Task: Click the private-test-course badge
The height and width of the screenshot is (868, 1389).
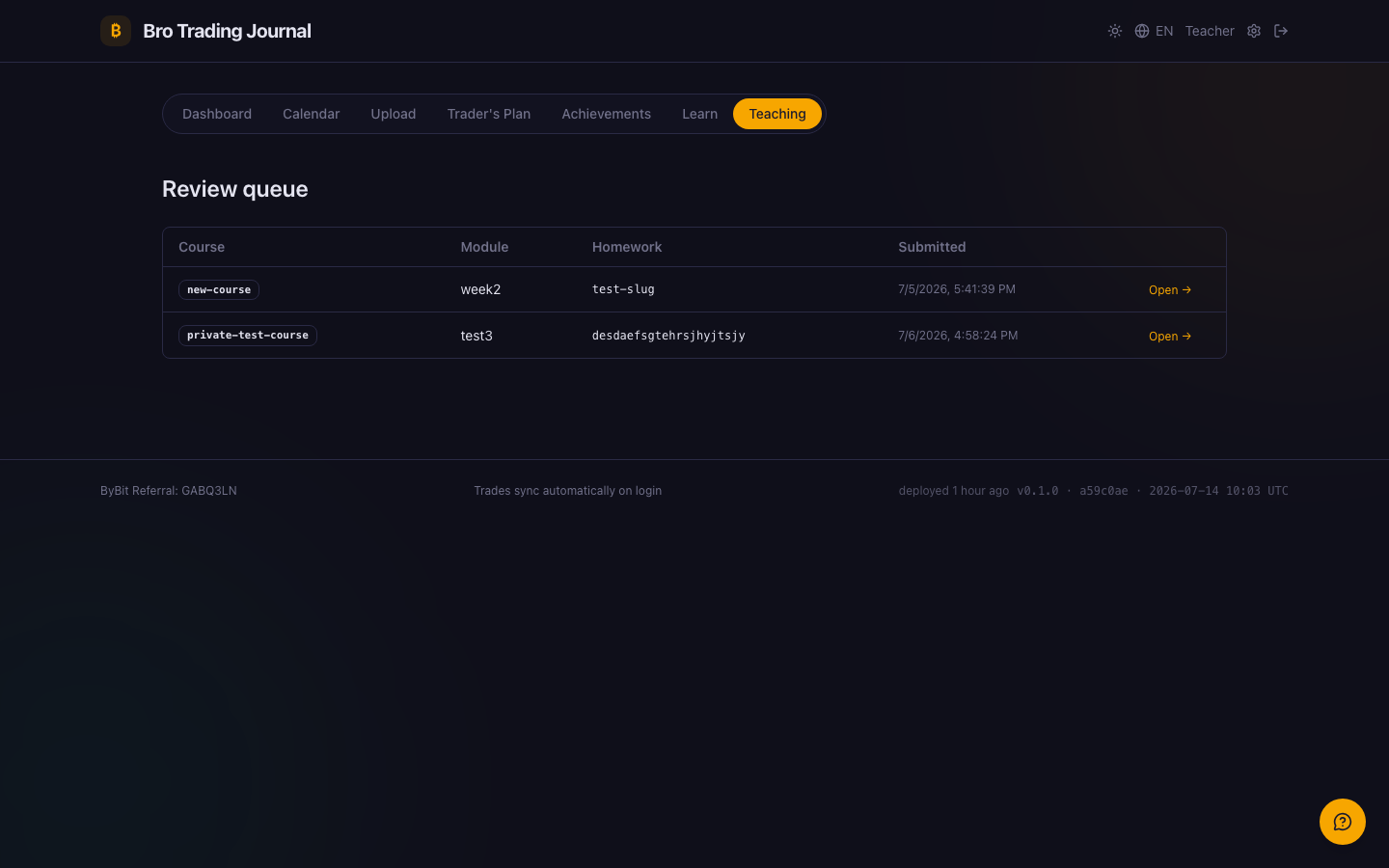Action: [248, 335]
